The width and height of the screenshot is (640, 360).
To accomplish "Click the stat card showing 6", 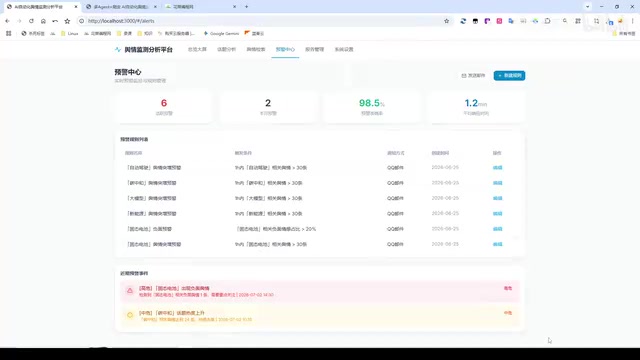I will click(164, 107).
